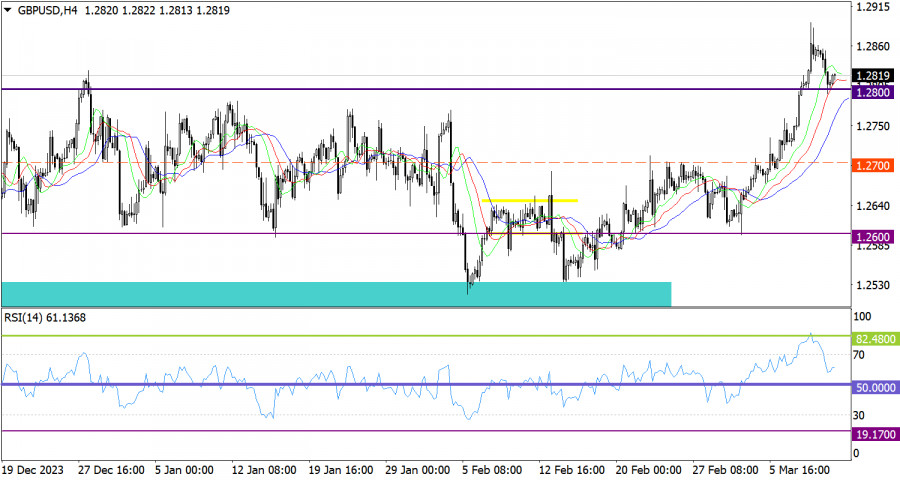The height and width of the screenshot is (480, 900).
Task: Select the 50.0000 RSI level label
Action: pos(875,388)
